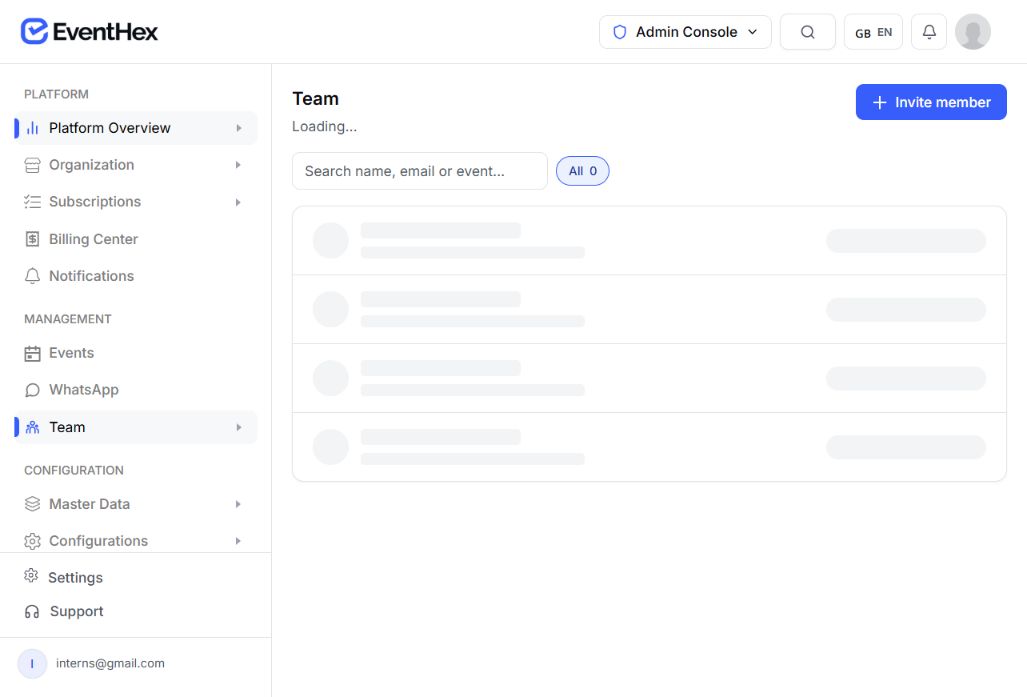Expand the Master Data submenu arrow
The height and width of the screenshot is (697, 1027).
pos(238,504)
